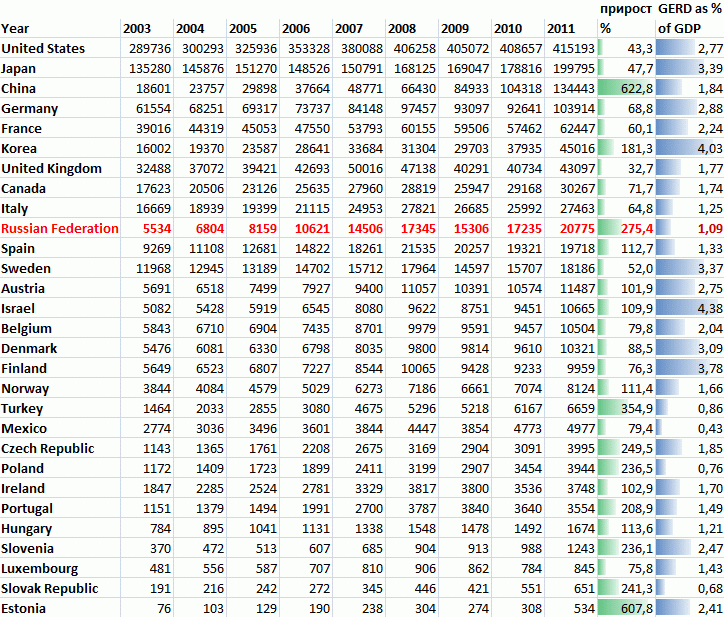Select the 'Turkey' row label
This screenshot has width=724, height=617.
[22, 409]
